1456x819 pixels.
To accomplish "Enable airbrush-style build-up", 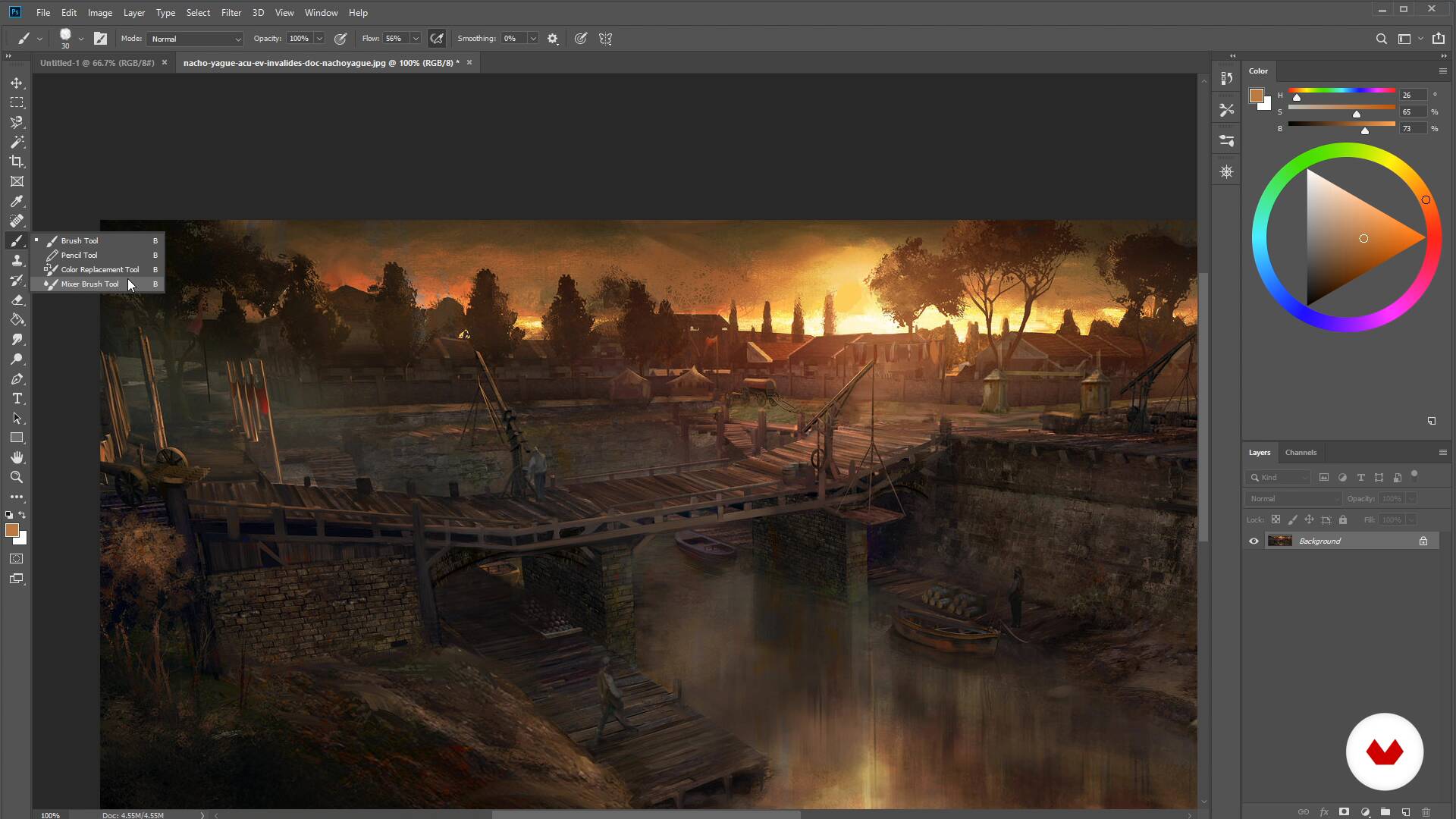I will pos(437,39).
